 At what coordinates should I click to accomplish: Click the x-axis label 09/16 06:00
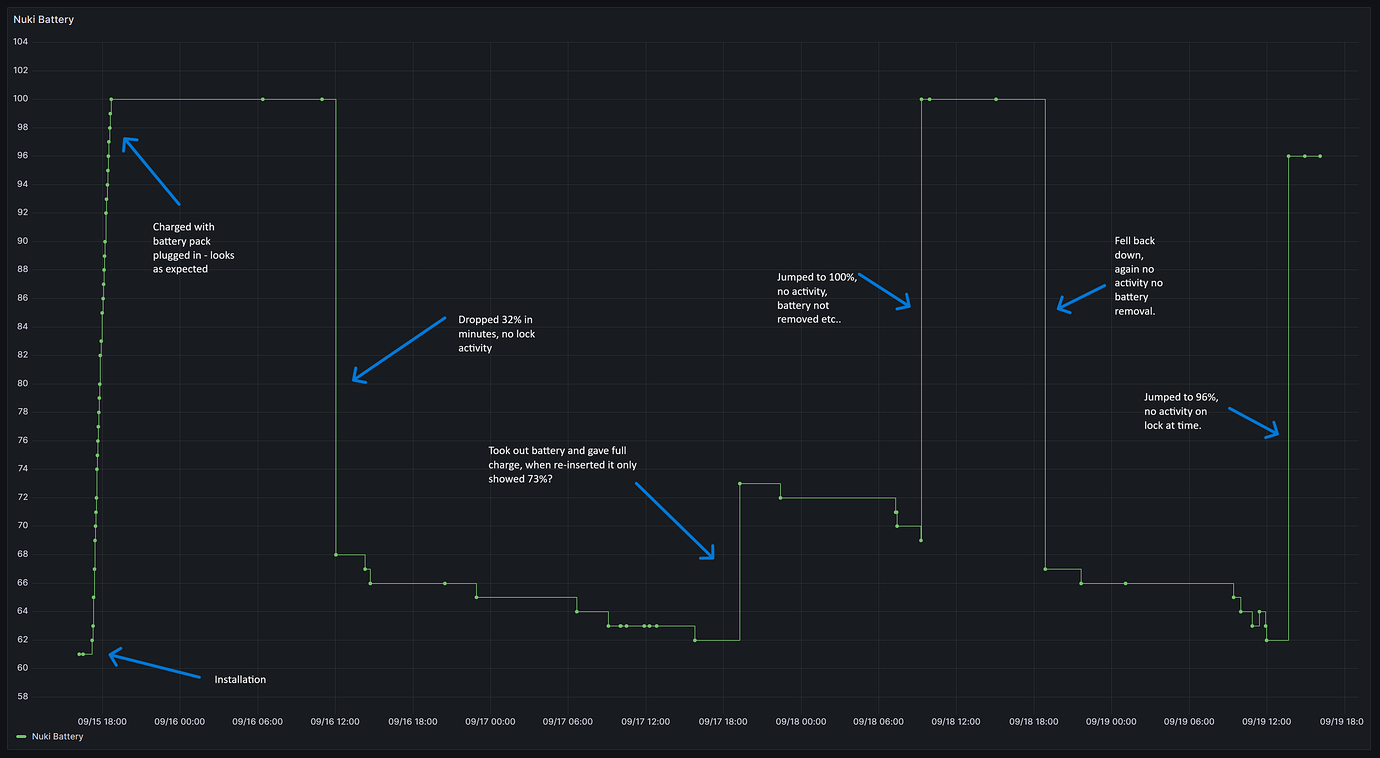257,720
